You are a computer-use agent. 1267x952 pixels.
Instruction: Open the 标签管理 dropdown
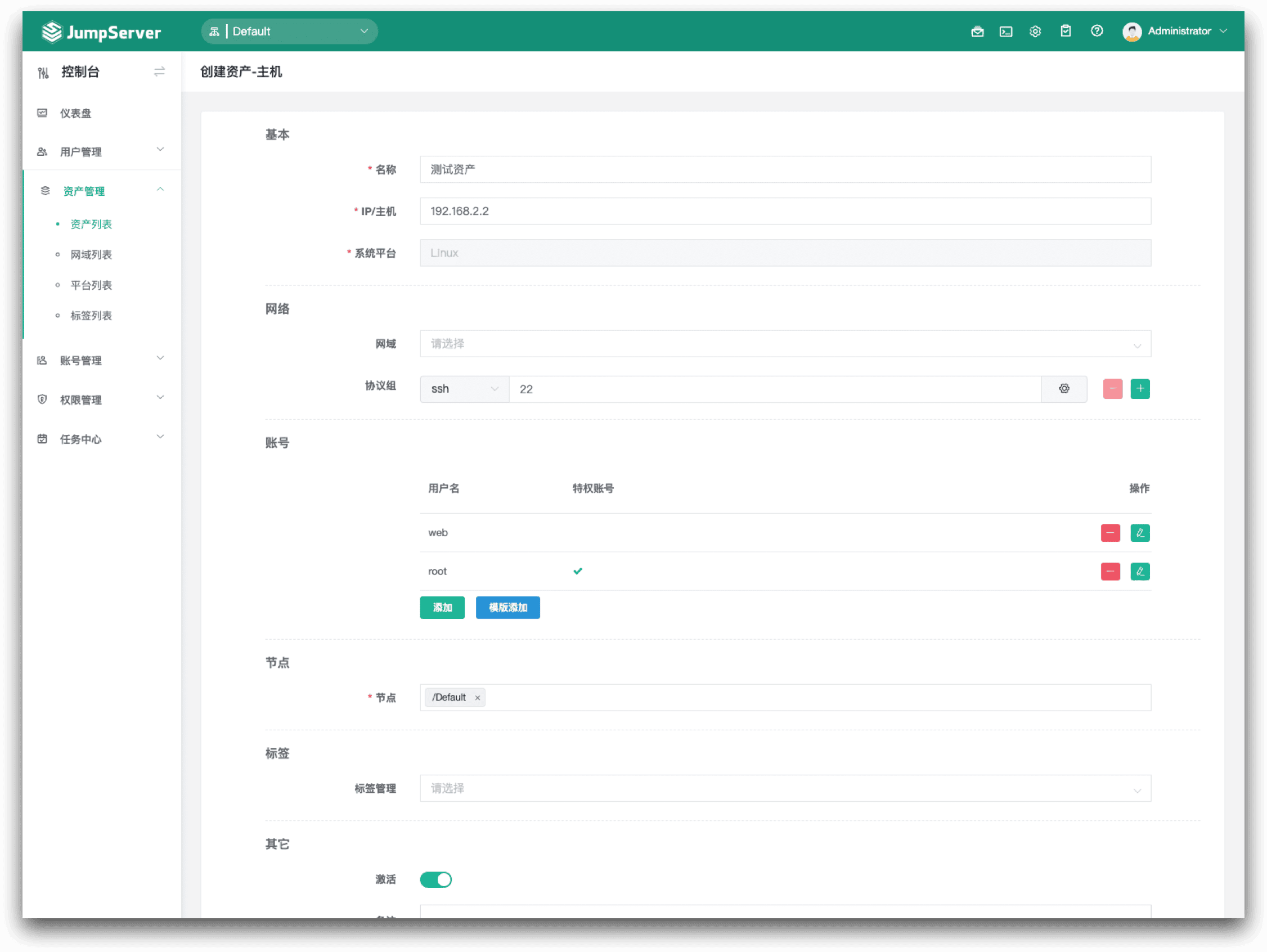coord(785,788)
